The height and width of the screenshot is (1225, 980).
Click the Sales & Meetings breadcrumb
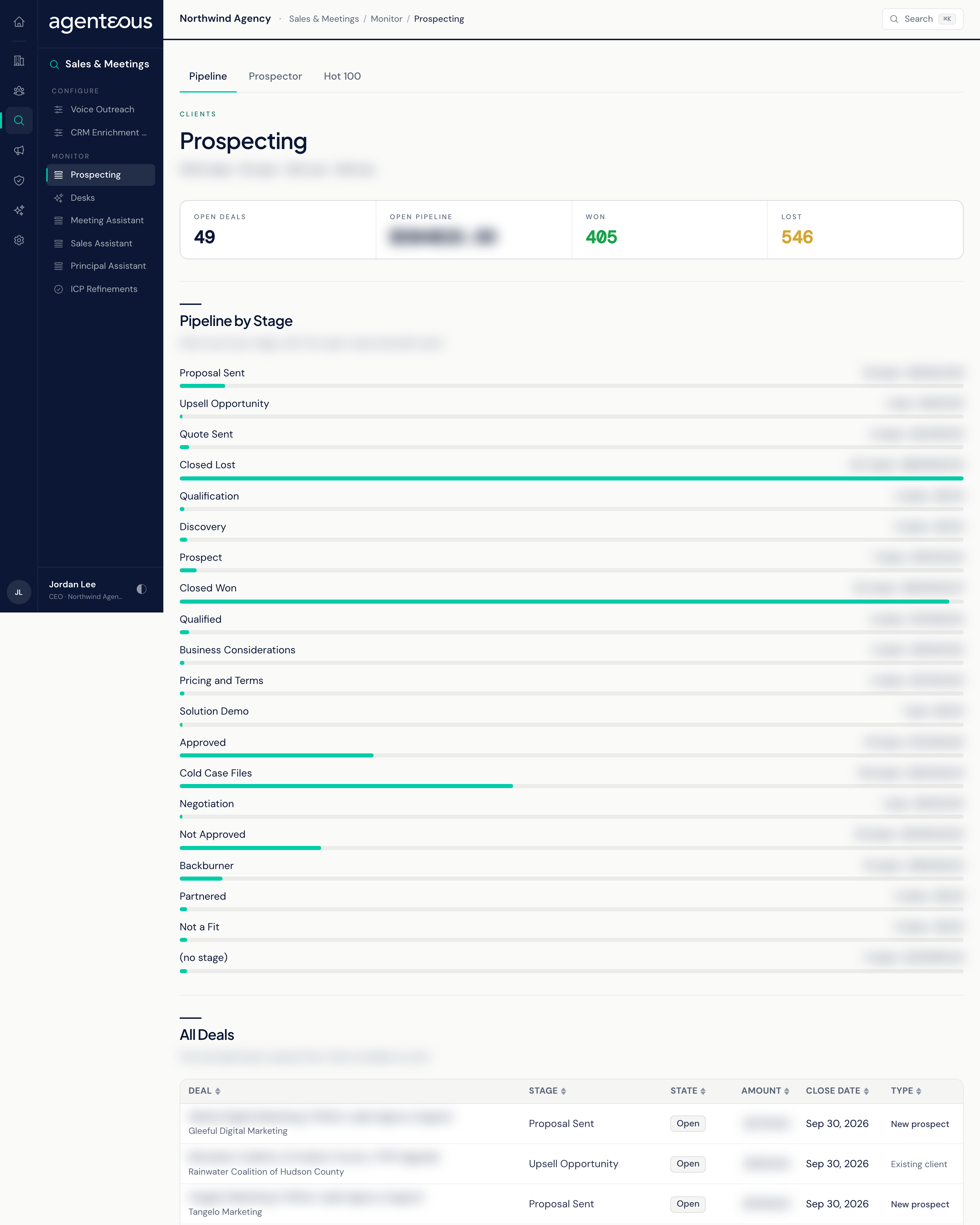(324, 19)
